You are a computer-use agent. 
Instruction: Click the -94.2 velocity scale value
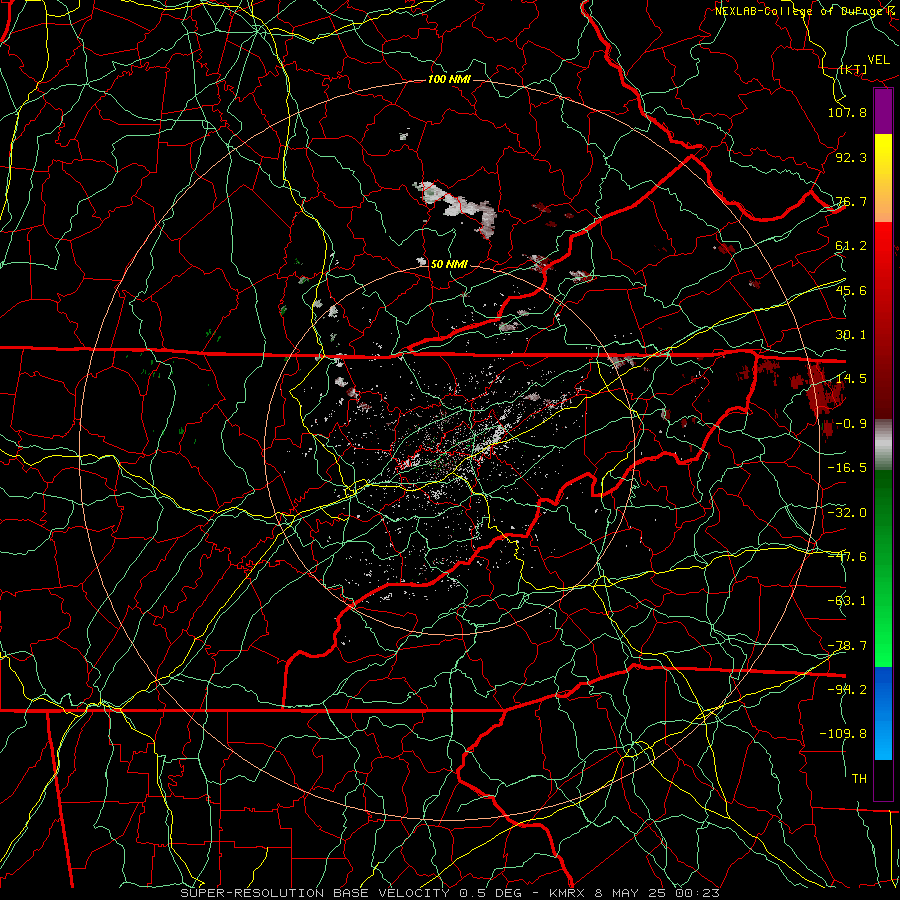click(847, 690)
